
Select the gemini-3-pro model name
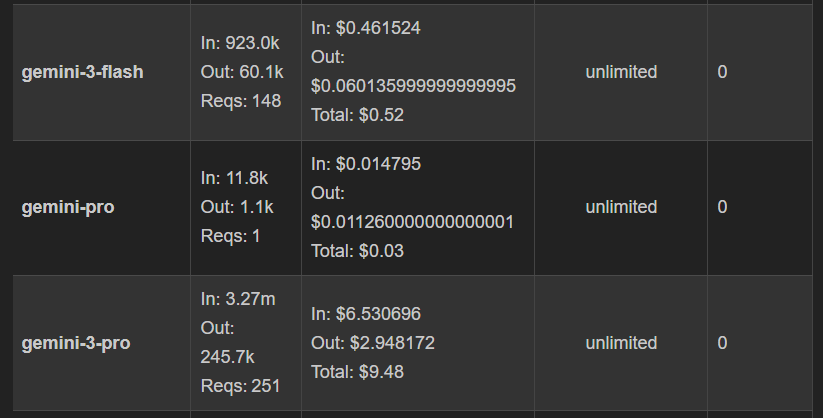pyautogui.click(x=76, y=343)
